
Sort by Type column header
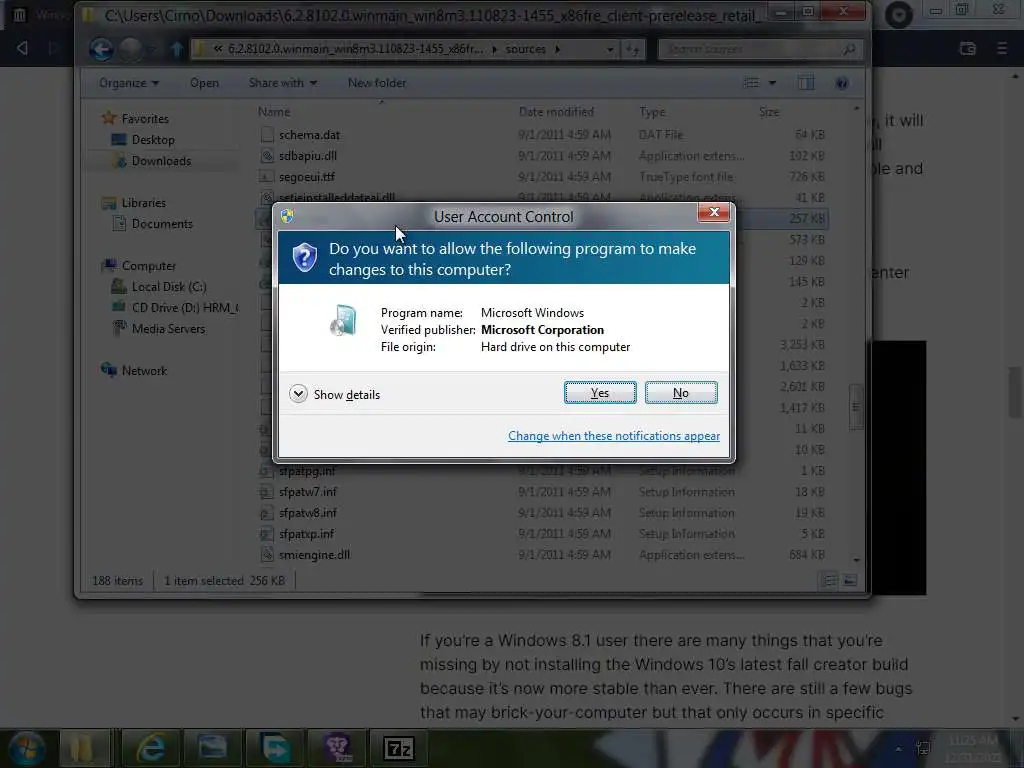(x=652, y=112)
